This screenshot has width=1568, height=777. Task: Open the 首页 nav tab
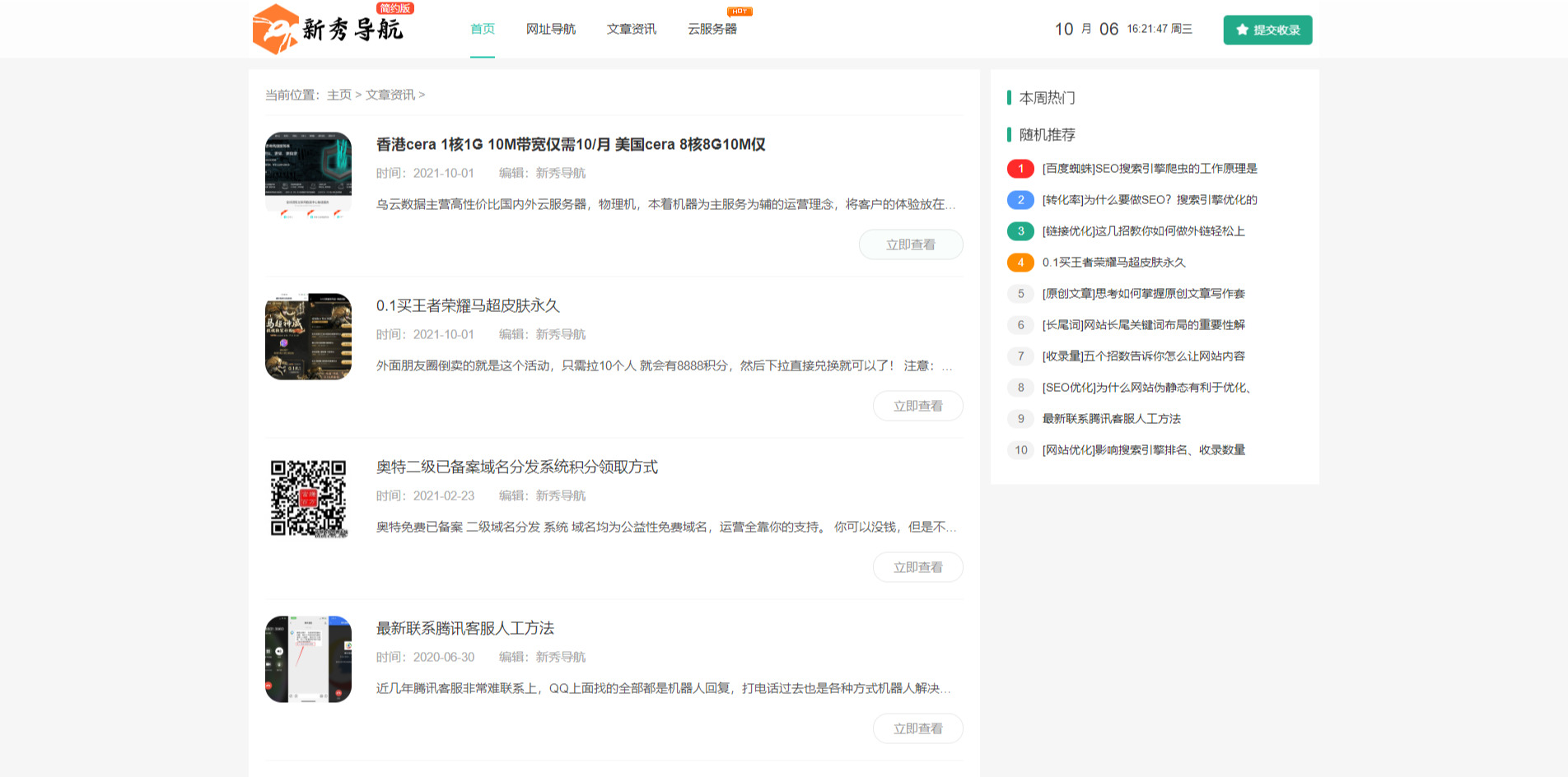[x=483, y=29]
